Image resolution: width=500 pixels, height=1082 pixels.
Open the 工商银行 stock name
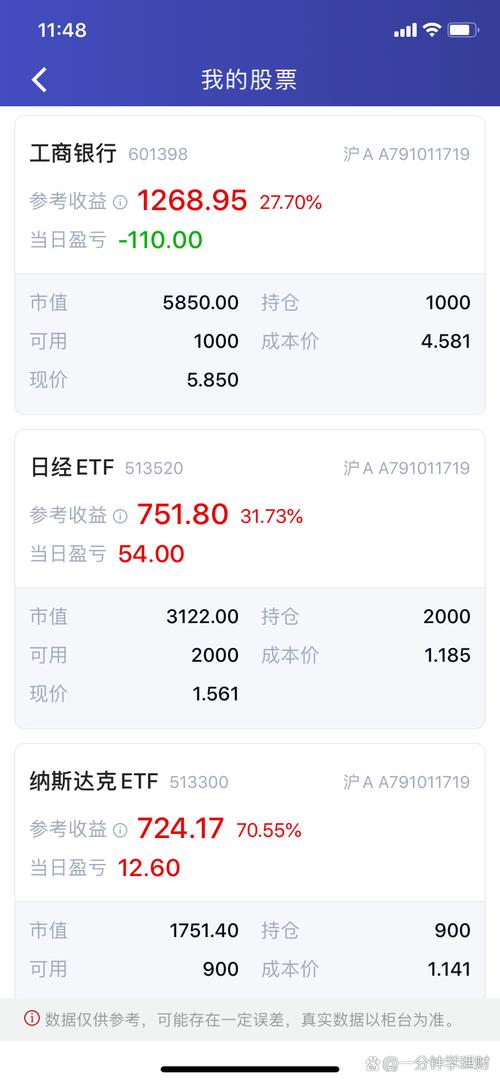(x=73, y=153)
